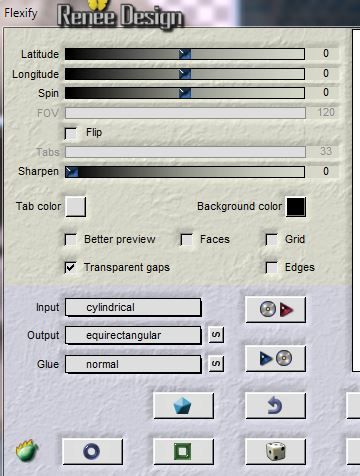The height and width of the screenshot is (476, 360).
Task: Click the S button beside Output
Action: [x=216, y=335]
